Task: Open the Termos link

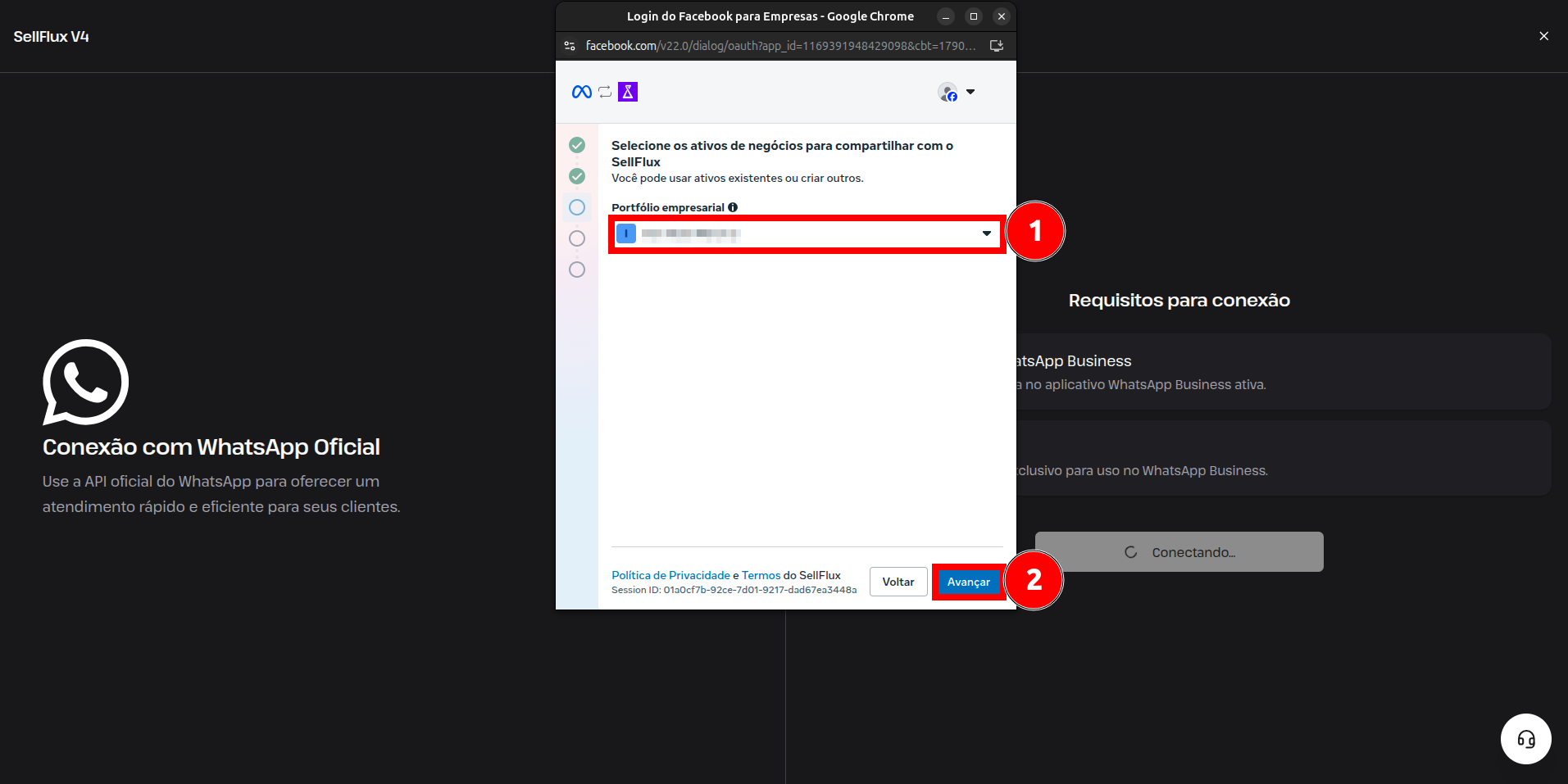Action: click(761, 575)
